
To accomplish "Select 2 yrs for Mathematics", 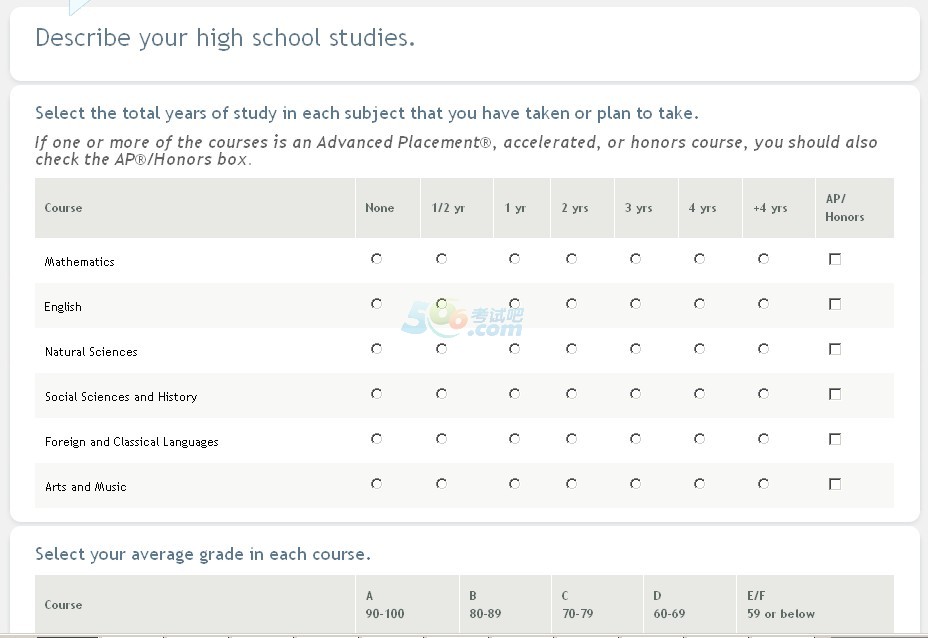I will (x=571, y=259).
